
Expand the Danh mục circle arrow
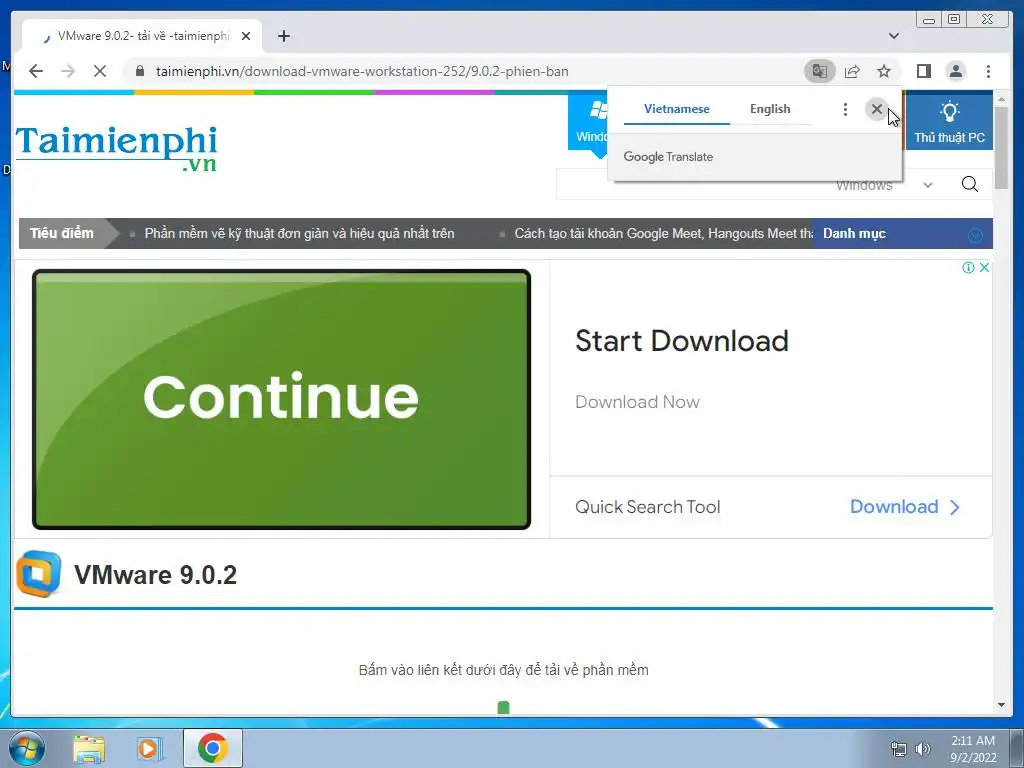click(975, 236)
